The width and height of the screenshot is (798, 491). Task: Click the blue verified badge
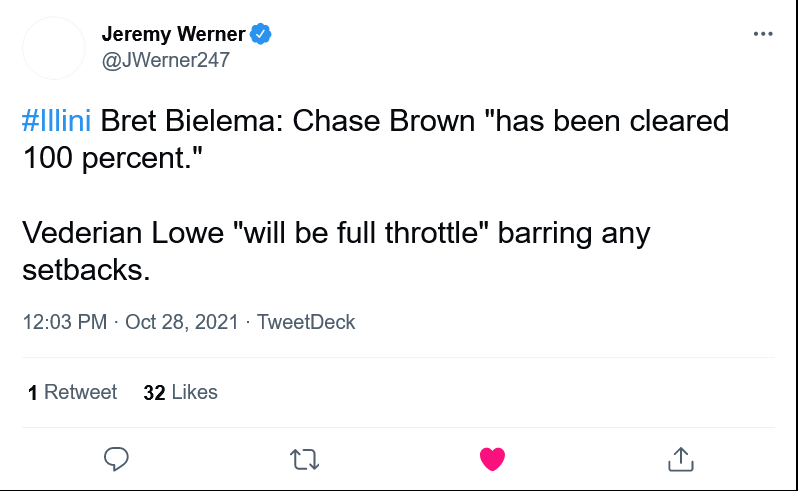[261, 34]
